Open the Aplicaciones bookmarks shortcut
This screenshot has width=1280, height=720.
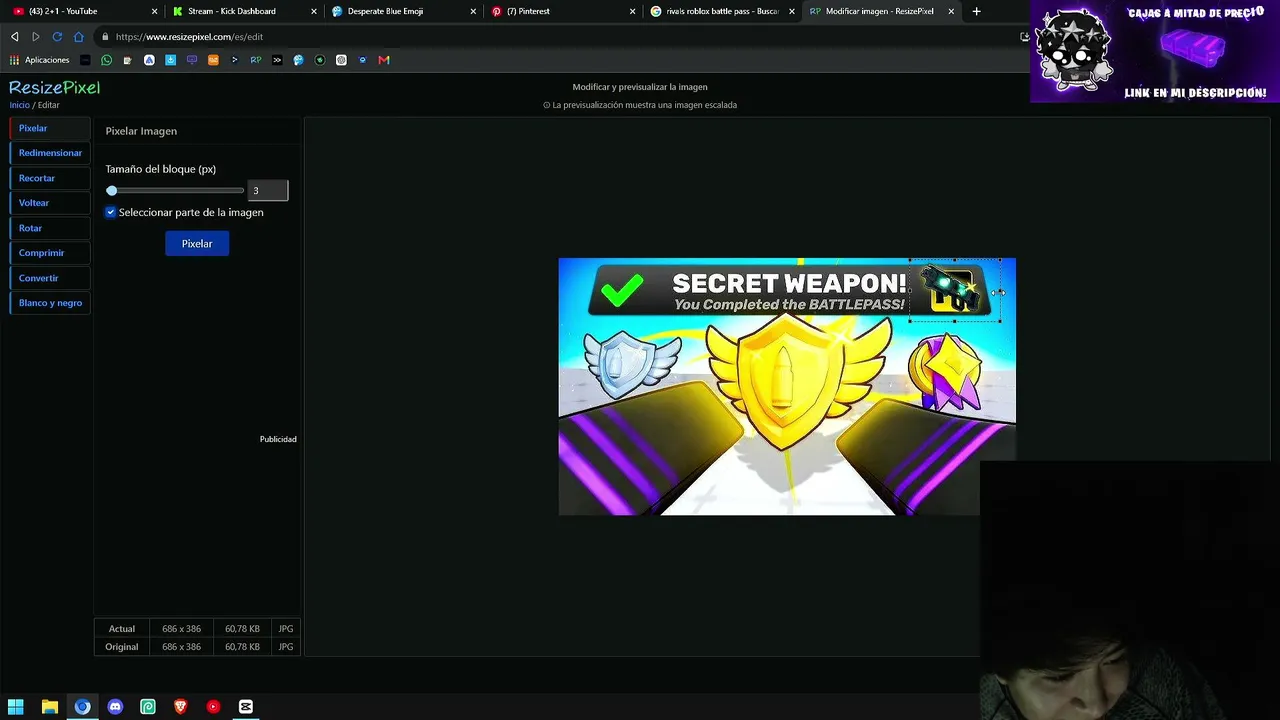click(39, 60)
